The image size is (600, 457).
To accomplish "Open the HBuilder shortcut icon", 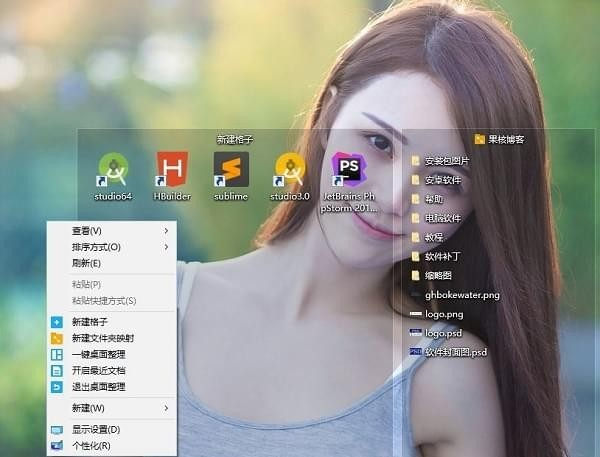I will [172, 172].
